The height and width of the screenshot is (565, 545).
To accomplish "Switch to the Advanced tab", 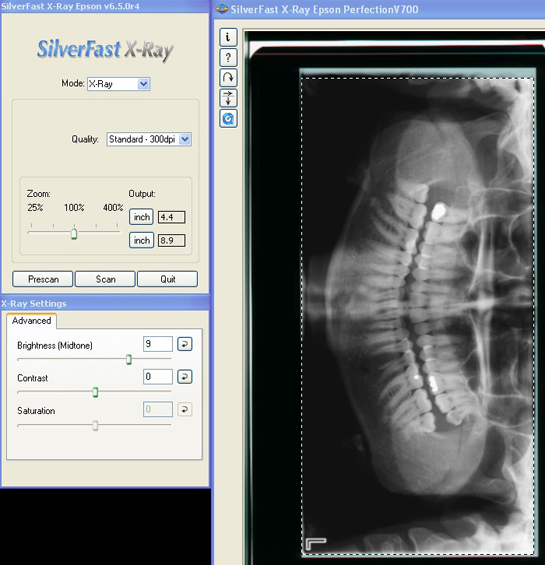I will 31,321.
